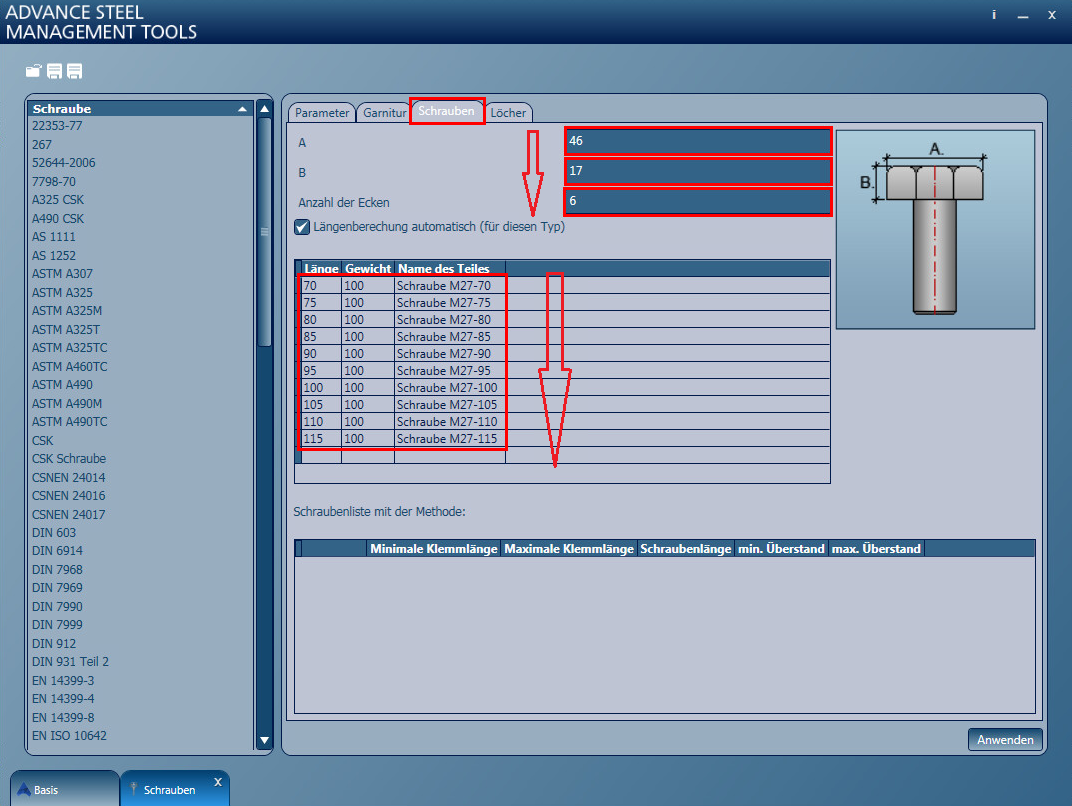The image size is (1072, 806).
Task: Click the Länge cell with value 110
Action: pos(321,422)
